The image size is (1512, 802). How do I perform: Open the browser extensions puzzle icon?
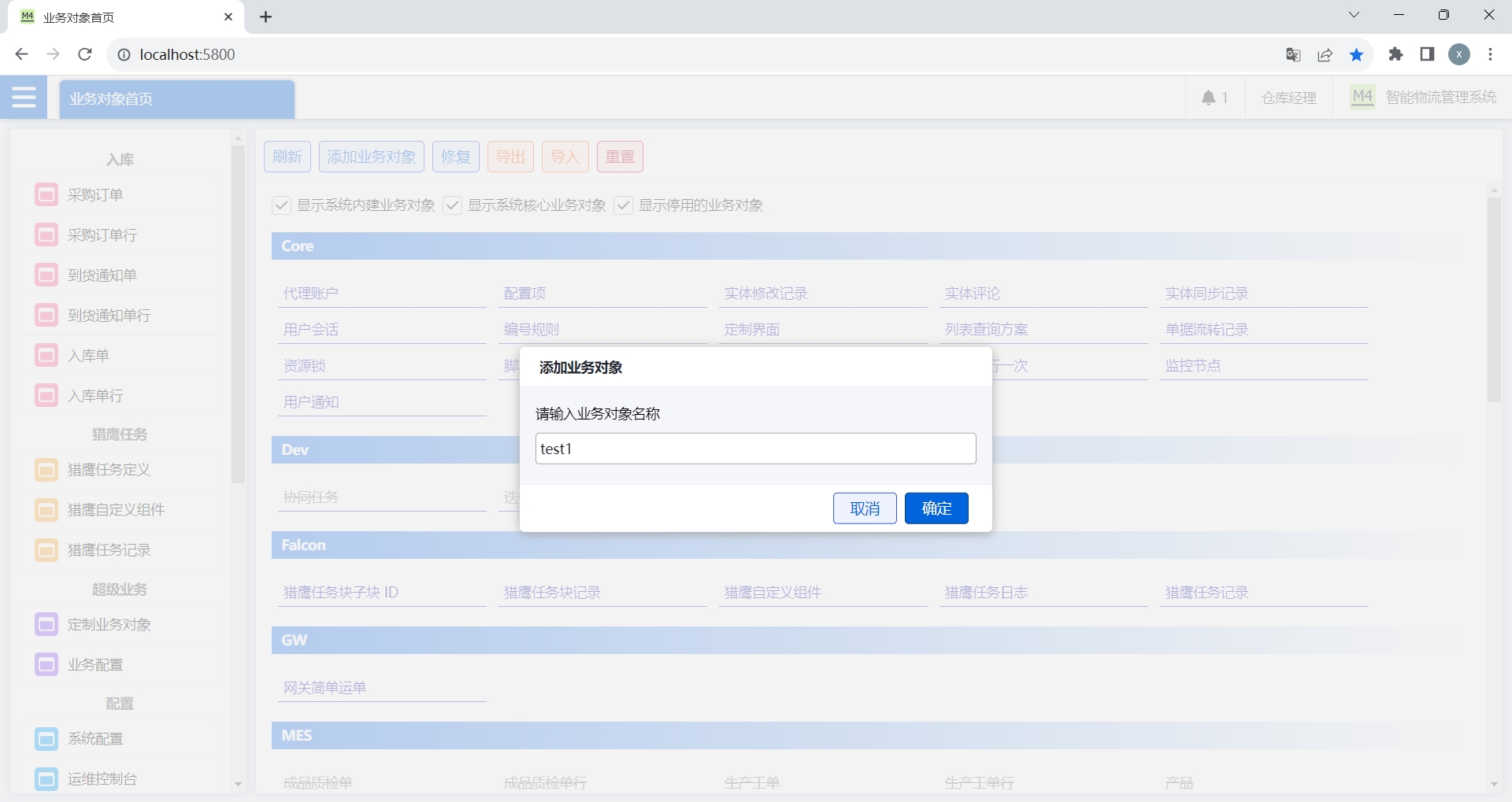[x=1395, y=54]
